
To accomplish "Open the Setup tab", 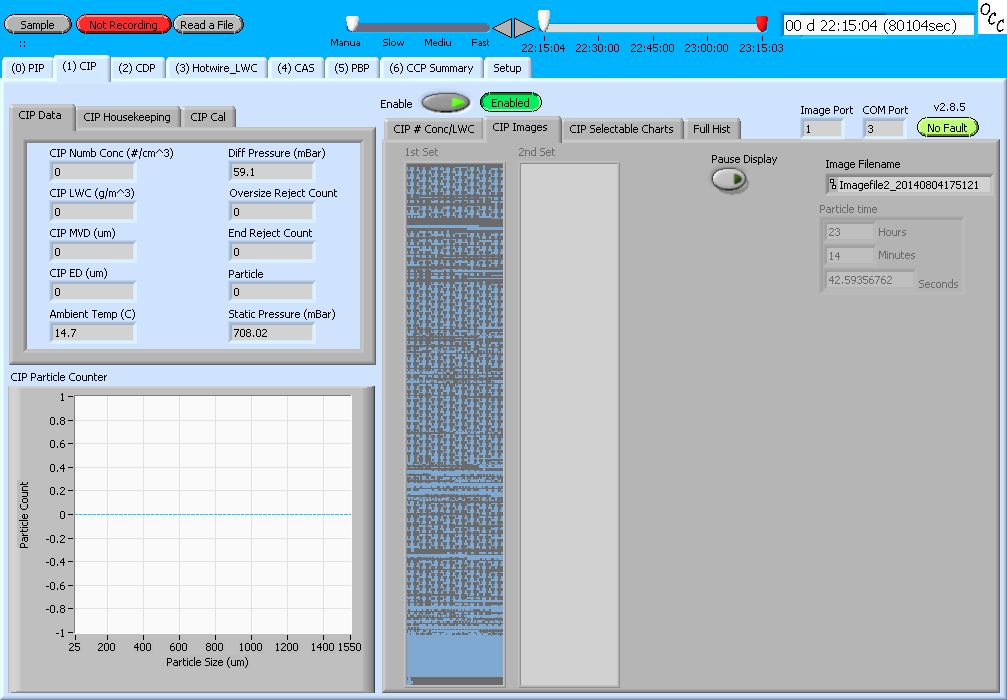I will click(507, 68).
